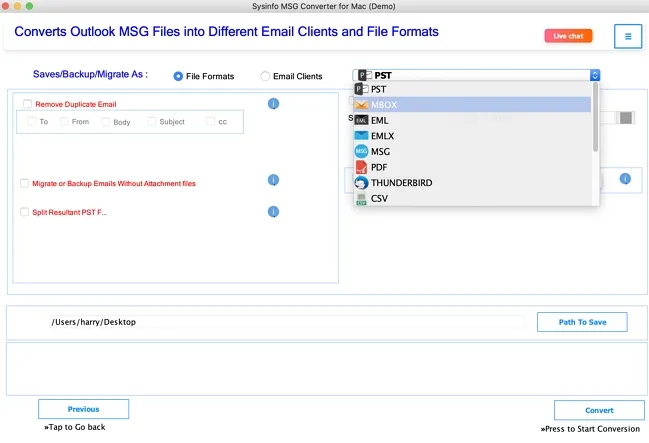
Task: Choose THUNDERBIRD option in dropdown list
Action: tap(472, 183)
